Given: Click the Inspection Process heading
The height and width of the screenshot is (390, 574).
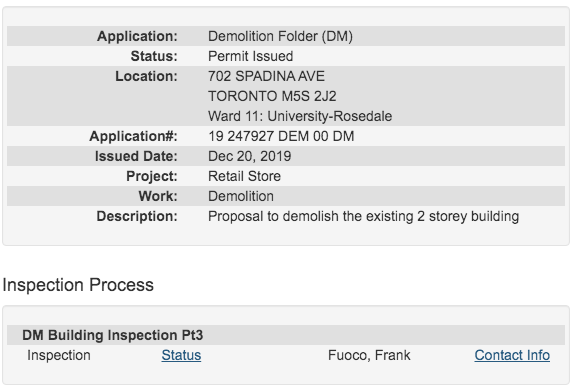Looking at the screenshot, I should pyautogui.click(x=78, y=285).
